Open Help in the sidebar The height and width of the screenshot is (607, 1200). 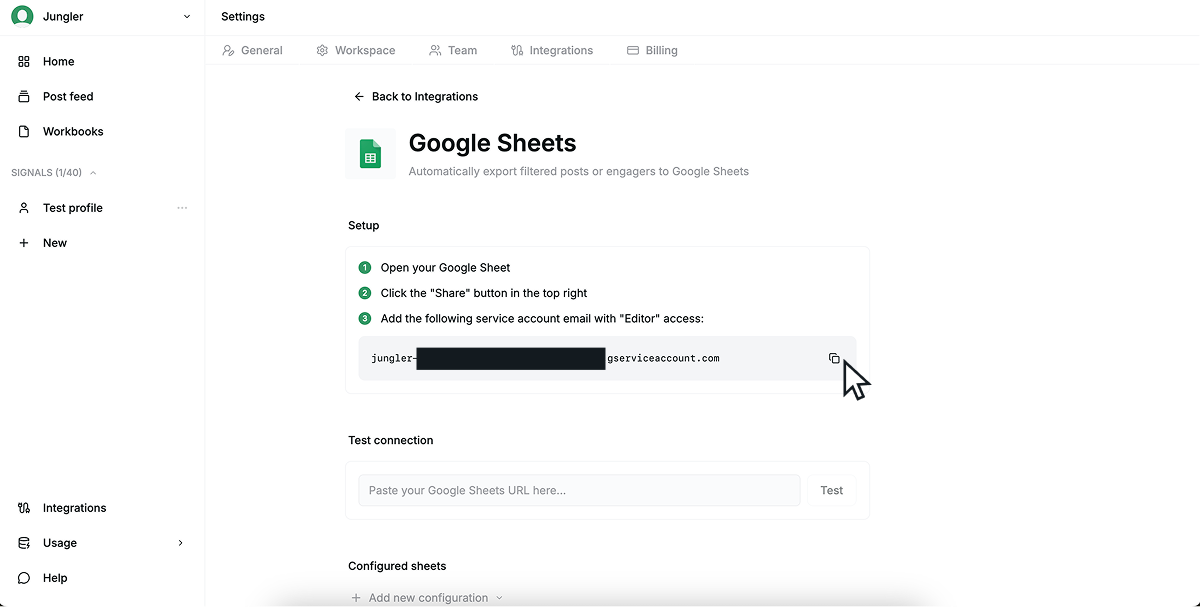tap(54, 578)
